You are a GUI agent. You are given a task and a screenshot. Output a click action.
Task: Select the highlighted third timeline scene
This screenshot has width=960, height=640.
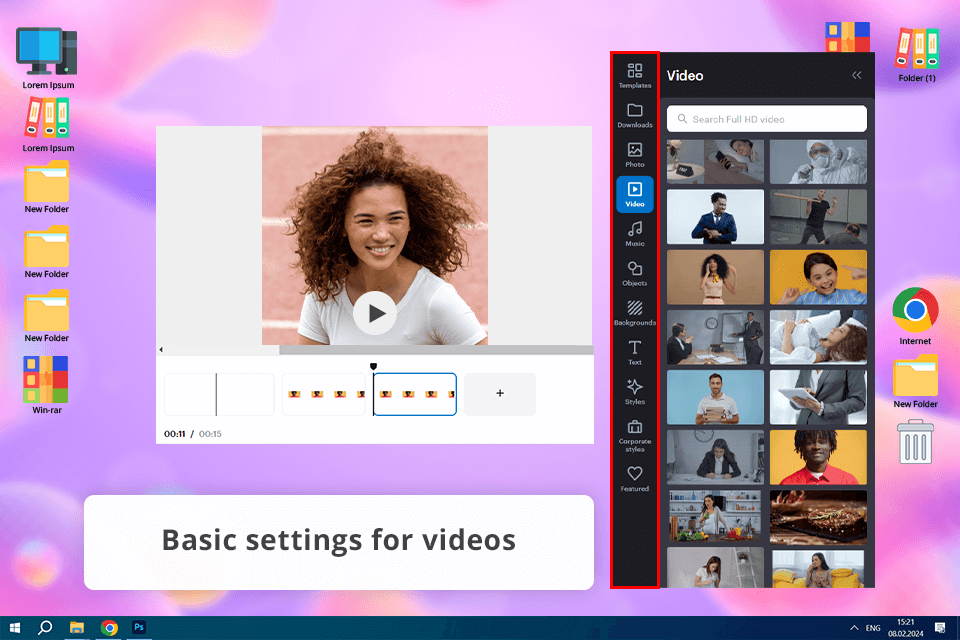[415, 394]
